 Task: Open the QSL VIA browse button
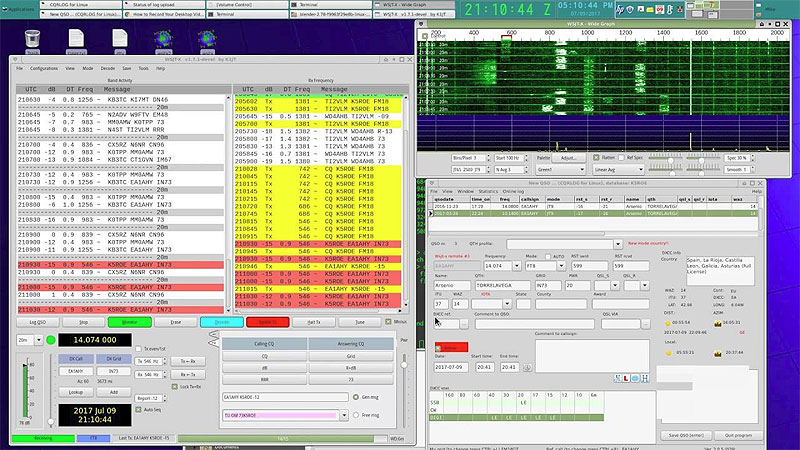[645, 324]
